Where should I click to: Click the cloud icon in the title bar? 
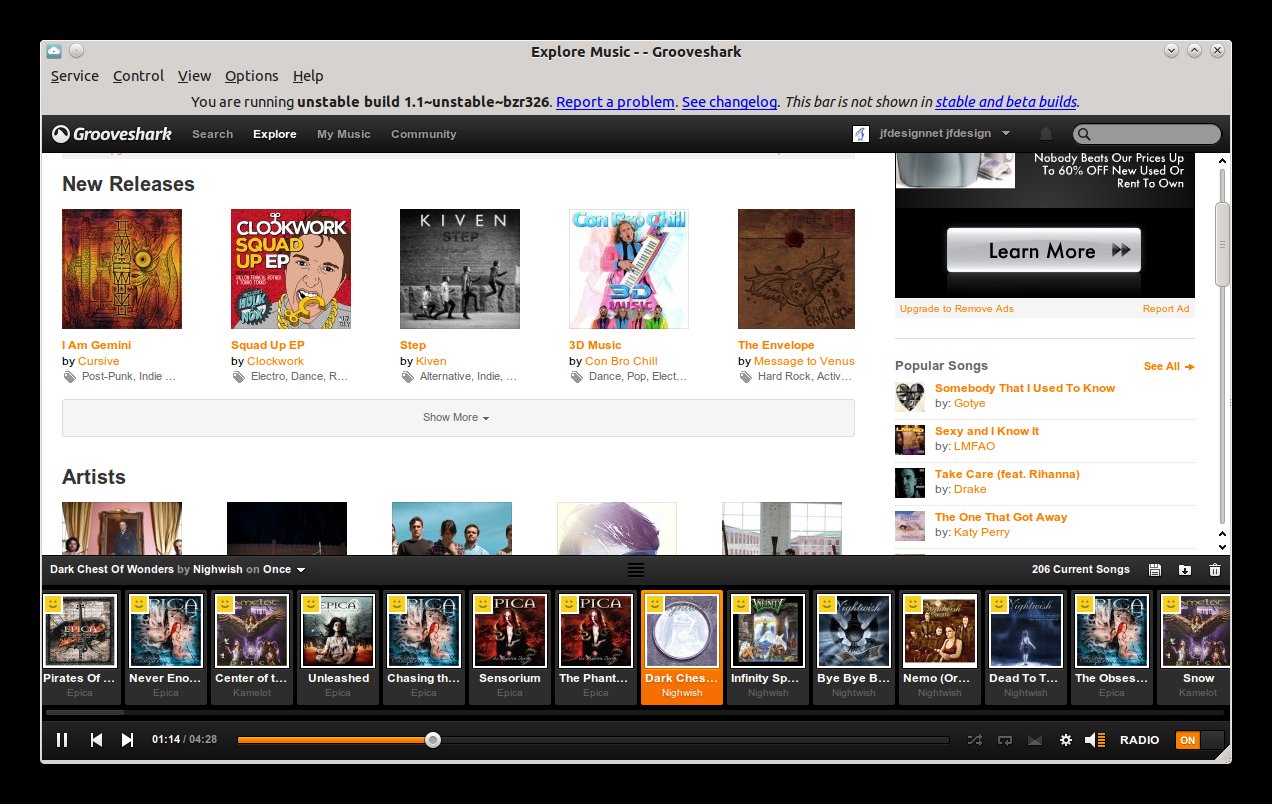click(x=54, y=51)
